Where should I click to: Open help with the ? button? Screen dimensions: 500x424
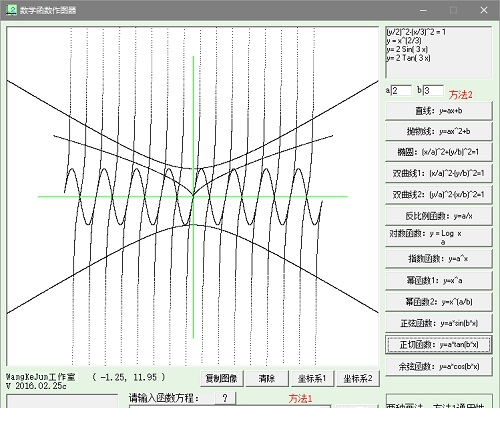click(225, 398)
